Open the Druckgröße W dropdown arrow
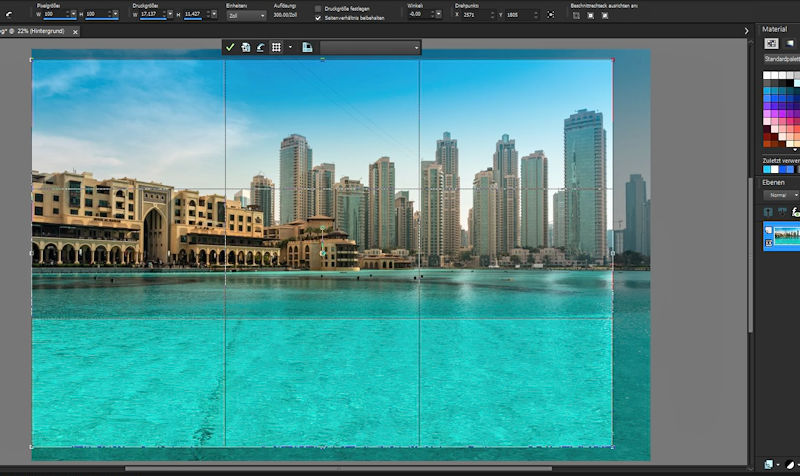The image size is (800, 476). pyautogui.click(x=170, y=14)
